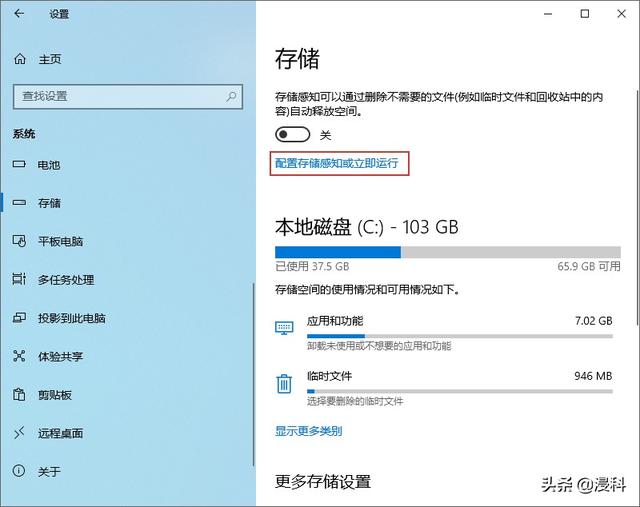Image resolution: width=640 pixels, height=507 pixels.
Task: Open the 关于 about icon
Action: 19,471
